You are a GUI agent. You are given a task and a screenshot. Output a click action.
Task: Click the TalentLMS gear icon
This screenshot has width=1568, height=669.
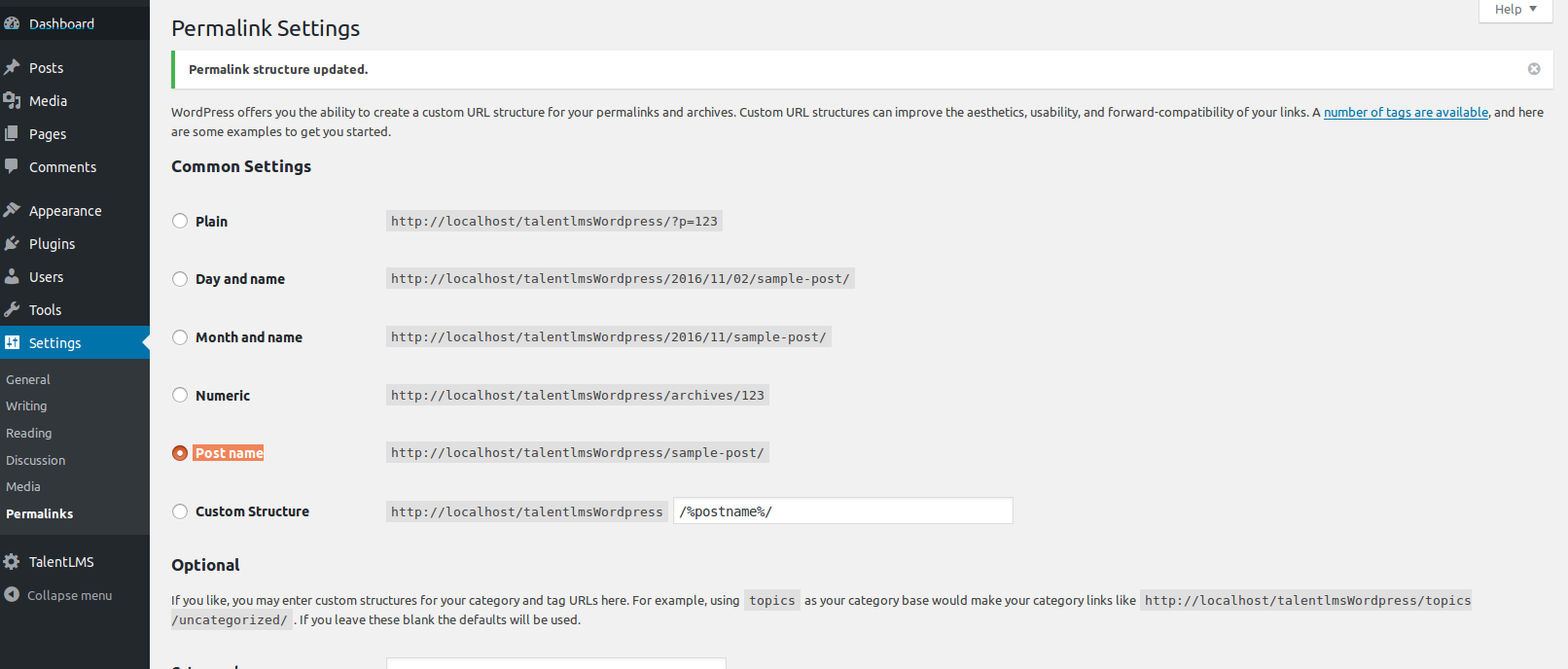12,561
